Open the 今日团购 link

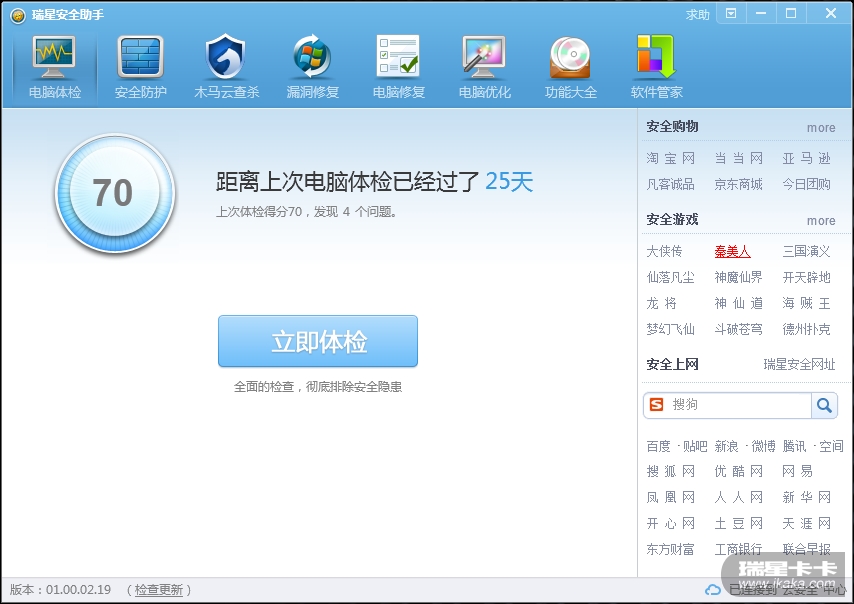[x=807, y=185]
